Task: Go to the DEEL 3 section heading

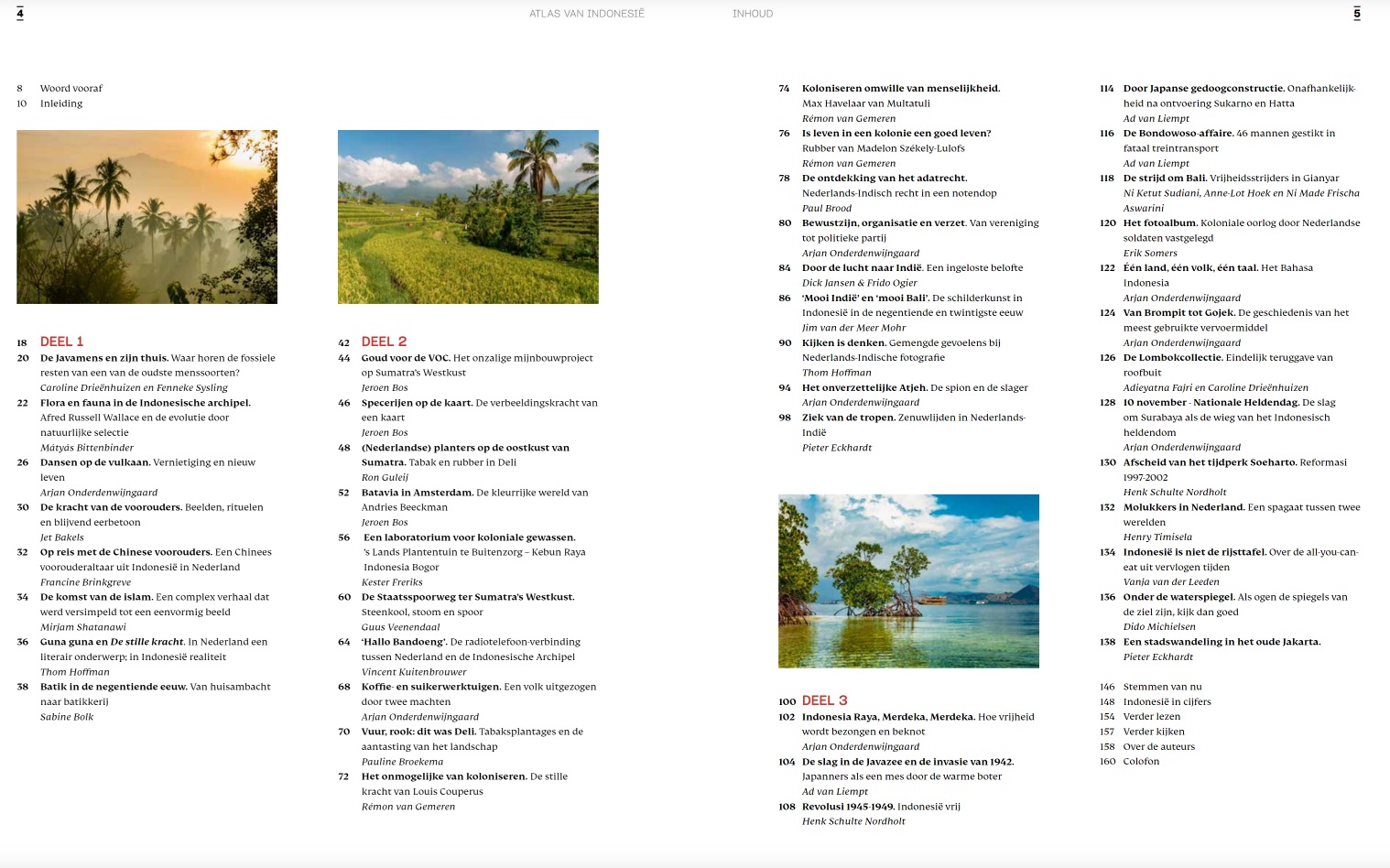Action: click(824, 700)
